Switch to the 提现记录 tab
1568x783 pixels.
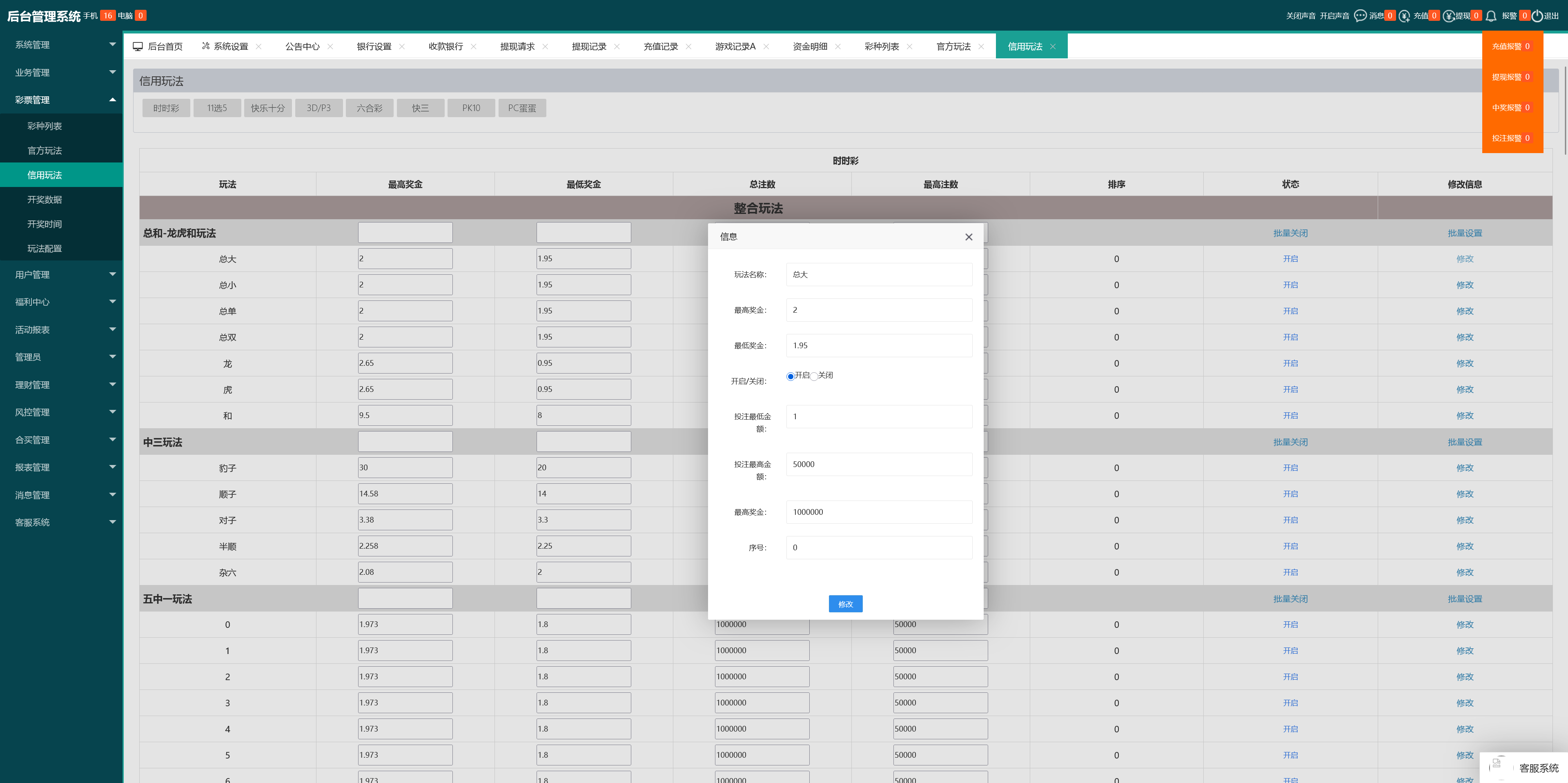pyautogui.click(x=588, y=47)
